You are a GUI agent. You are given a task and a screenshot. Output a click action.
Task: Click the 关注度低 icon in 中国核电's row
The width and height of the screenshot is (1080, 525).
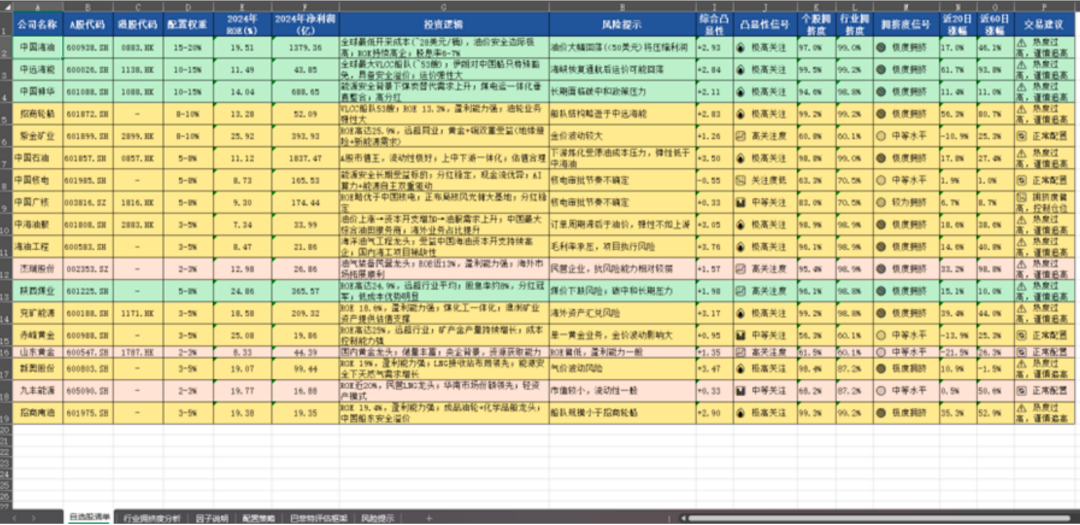[x=740, y=180]
